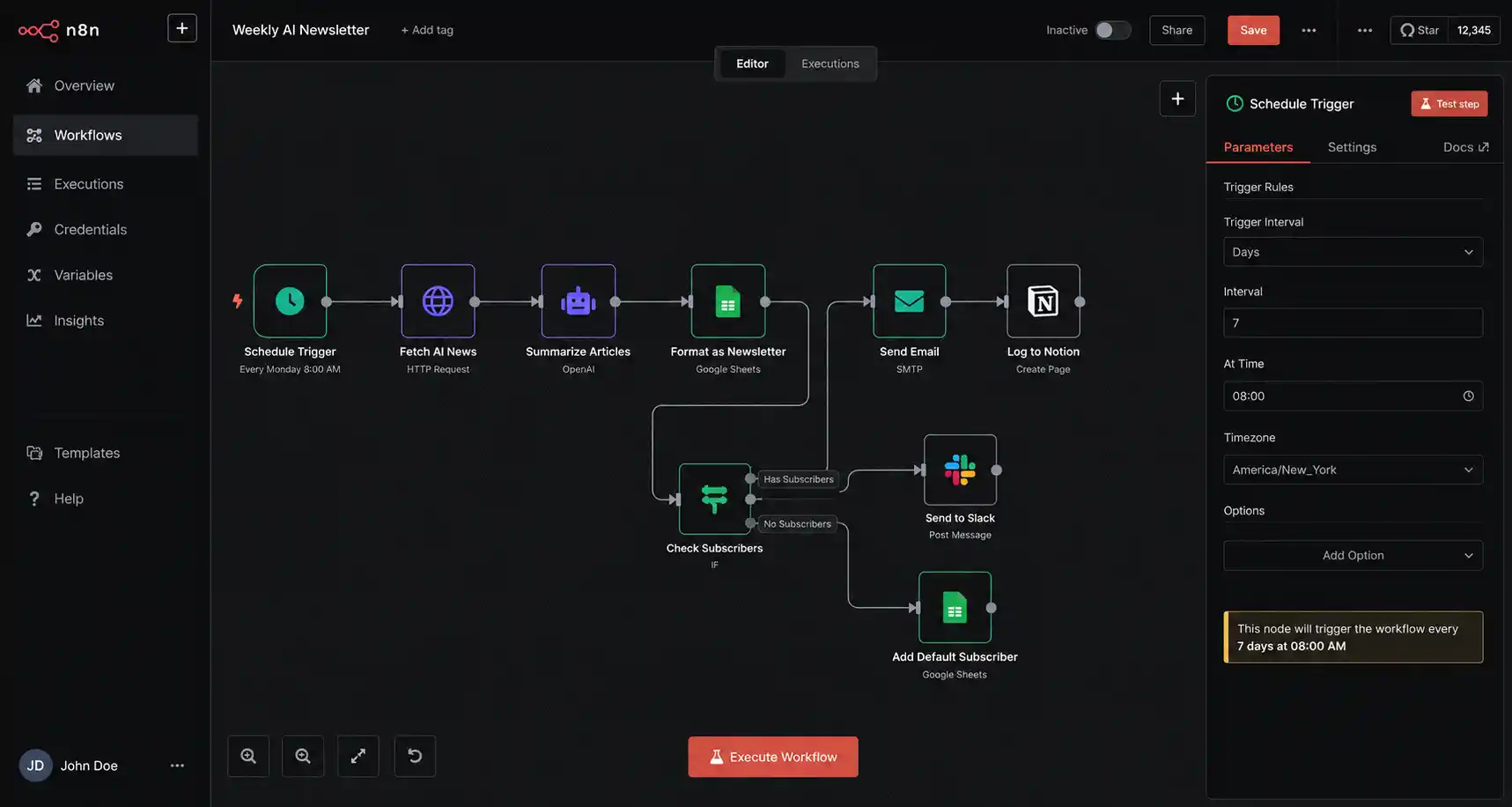Select the Check Subscribers IF node

714,499
